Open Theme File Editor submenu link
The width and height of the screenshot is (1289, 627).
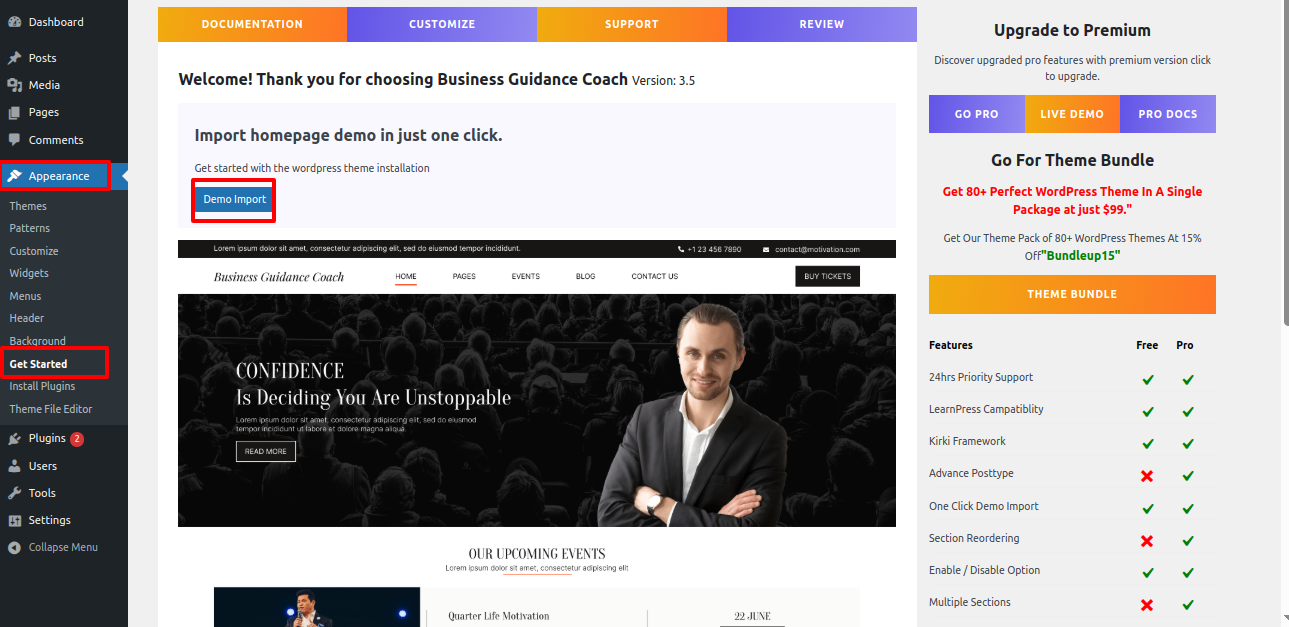click(x=51, y=409)
